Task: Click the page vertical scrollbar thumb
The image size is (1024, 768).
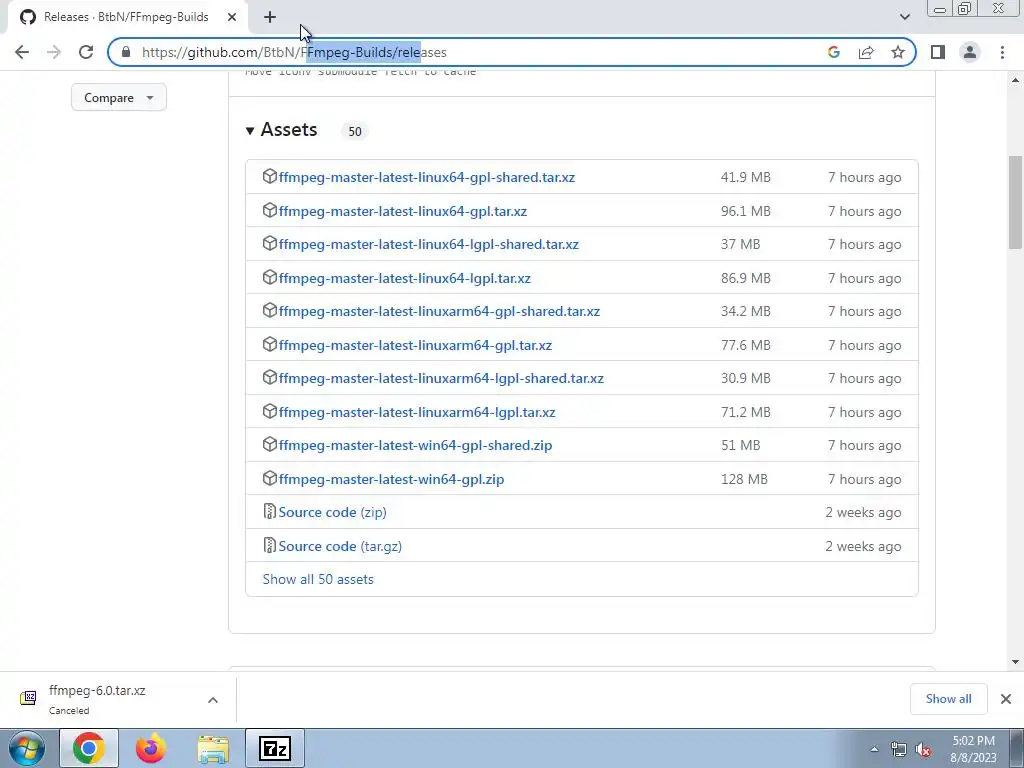Action: [x=1015, y=202]
